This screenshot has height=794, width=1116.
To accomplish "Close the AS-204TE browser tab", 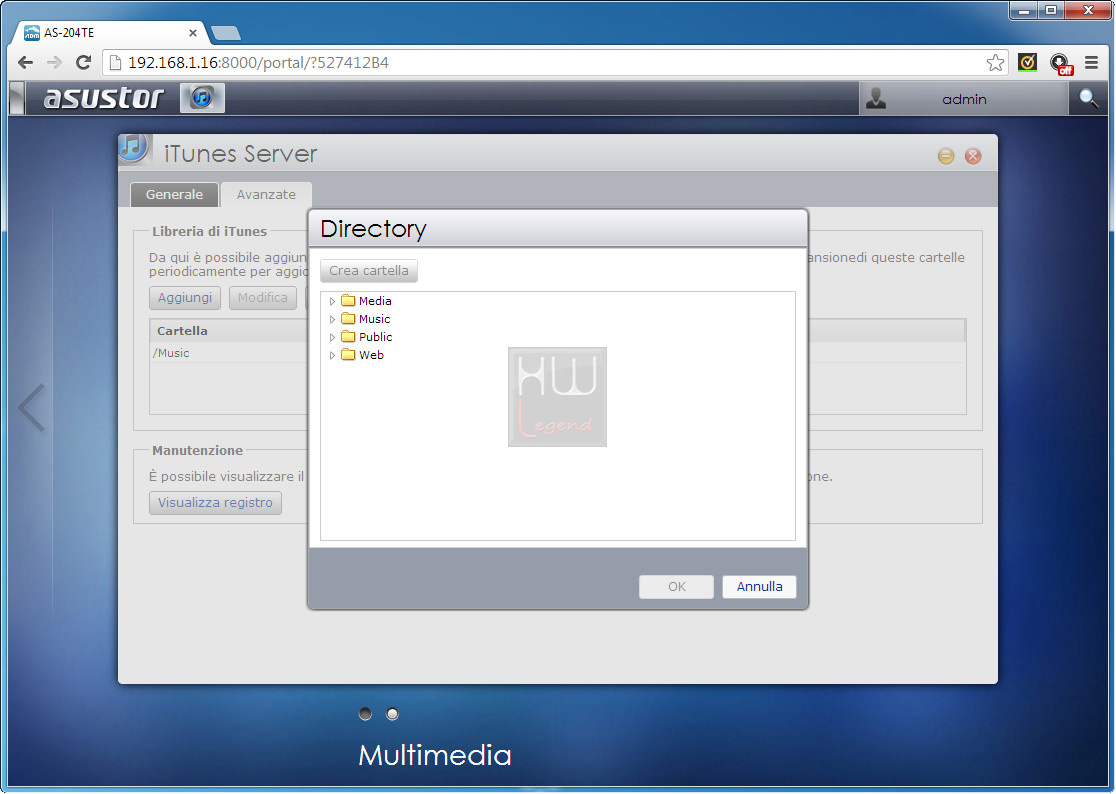I will 192,33.
